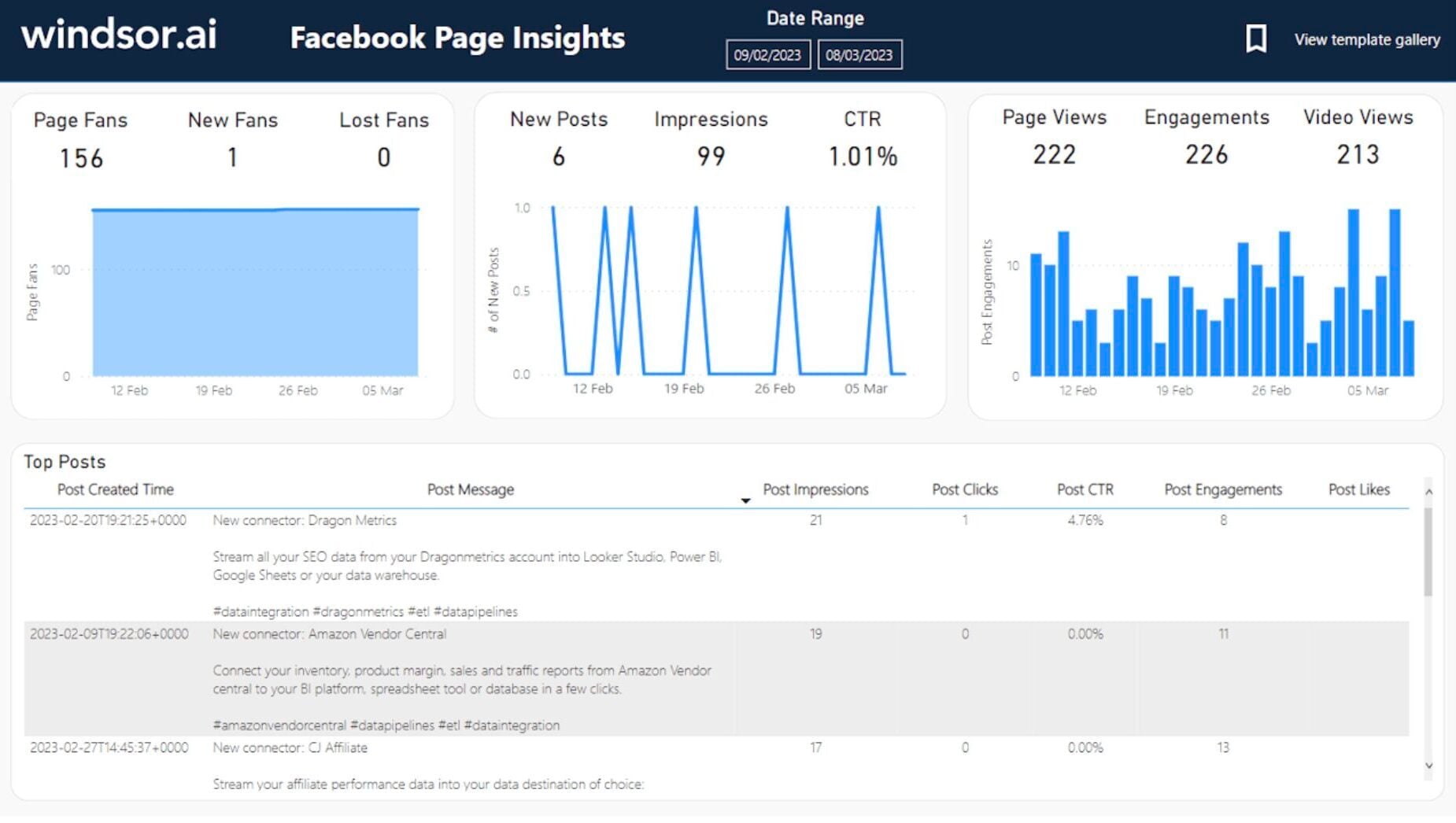
Task: Click the scrollbar up arrow in Top Posts table
Action: 1427,490
